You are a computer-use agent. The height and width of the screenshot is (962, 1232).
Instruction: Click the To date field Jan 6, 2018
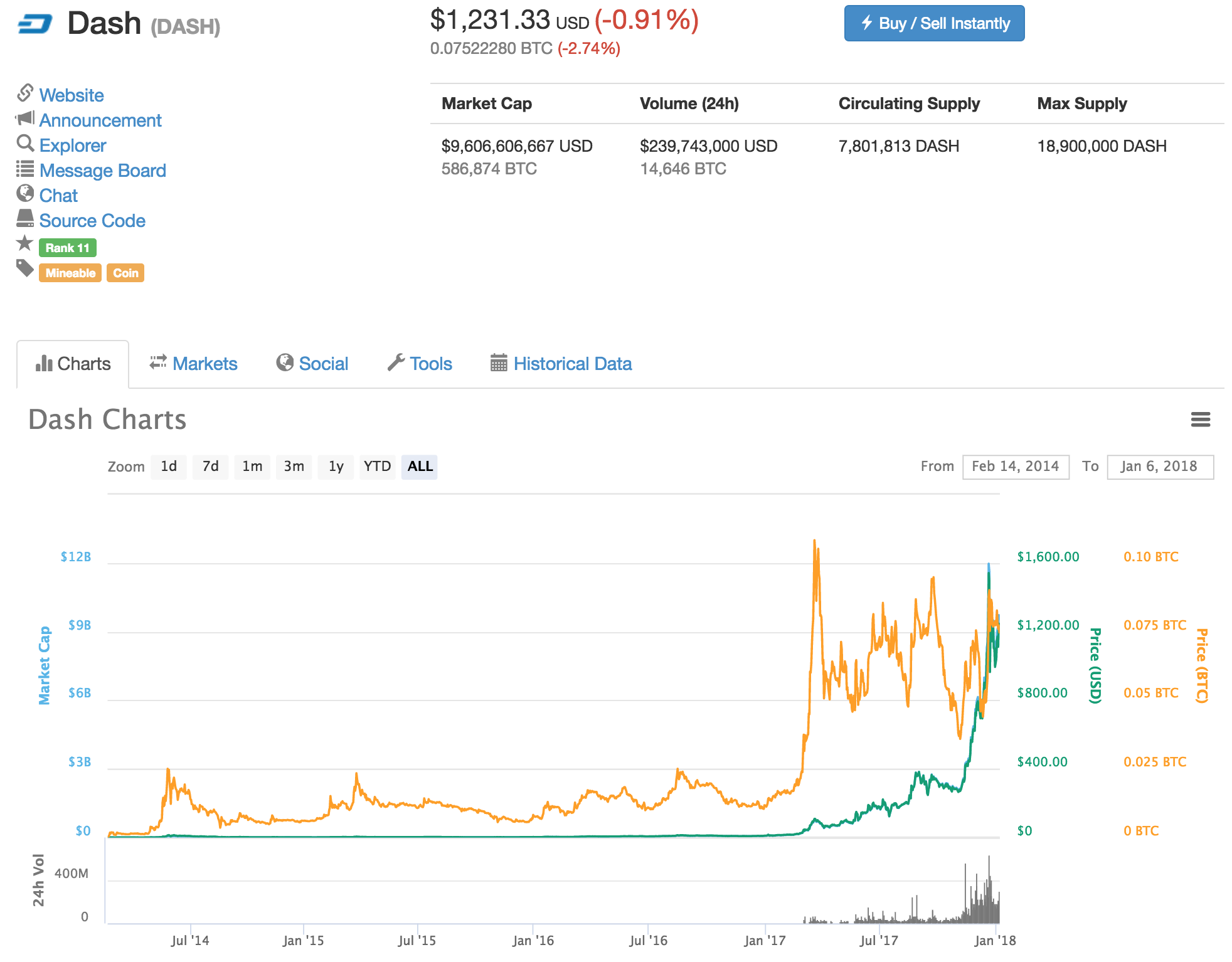pyautogui.click(x=1160, y=467)
